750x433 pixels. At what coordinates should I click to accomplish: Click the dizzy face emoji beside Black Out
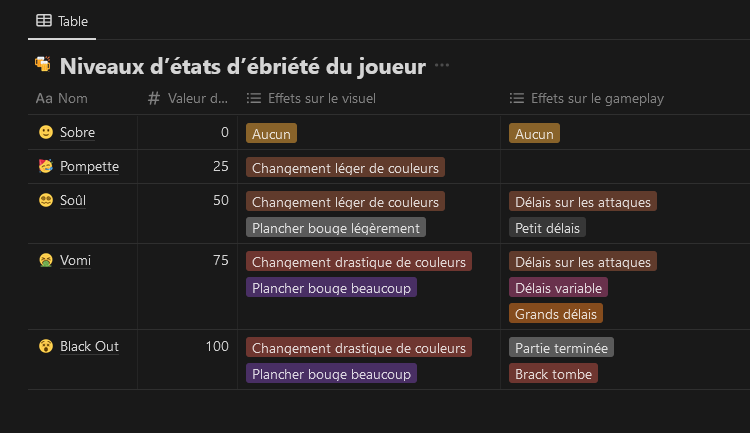(x=46, y=346)
